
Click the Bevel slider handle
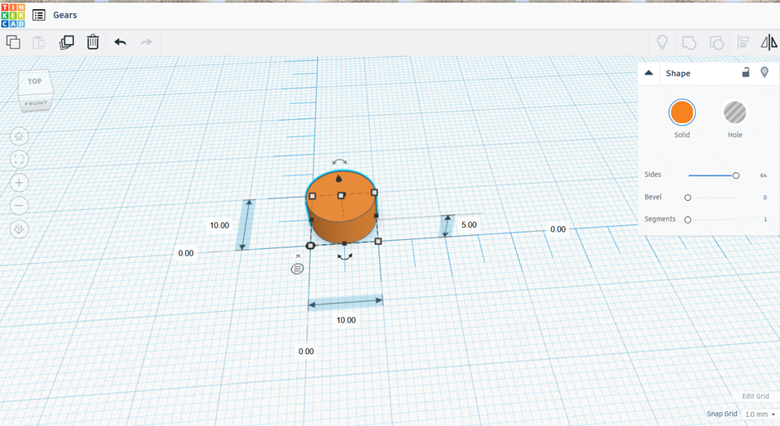(687, 198)
